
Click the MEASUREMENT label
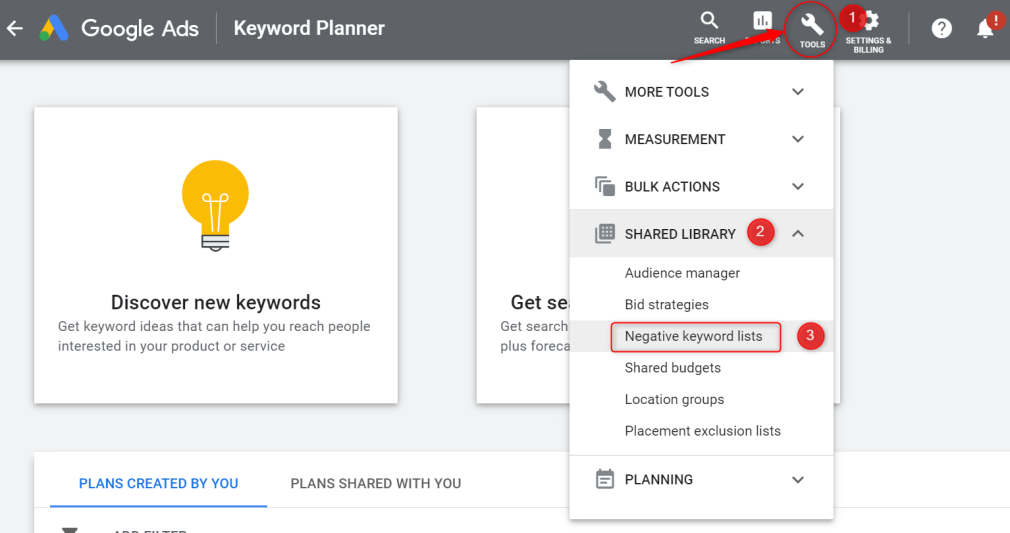pyautogui.click(x=675, y=139)
